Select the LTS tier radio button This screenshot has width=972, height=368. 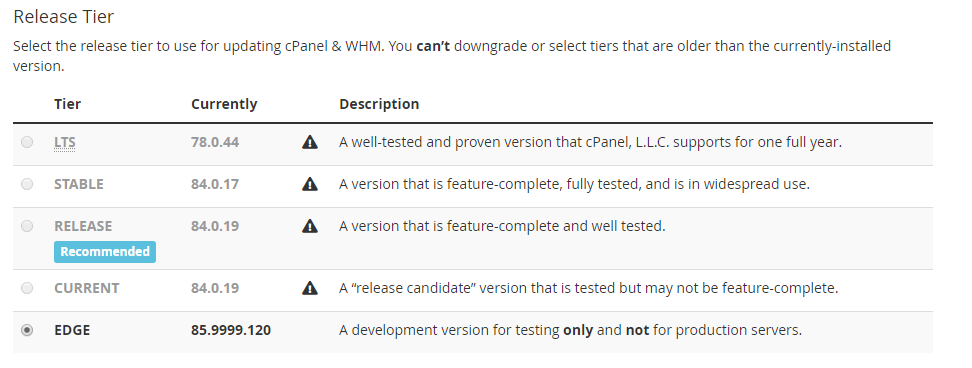click(x=27, y=142)
